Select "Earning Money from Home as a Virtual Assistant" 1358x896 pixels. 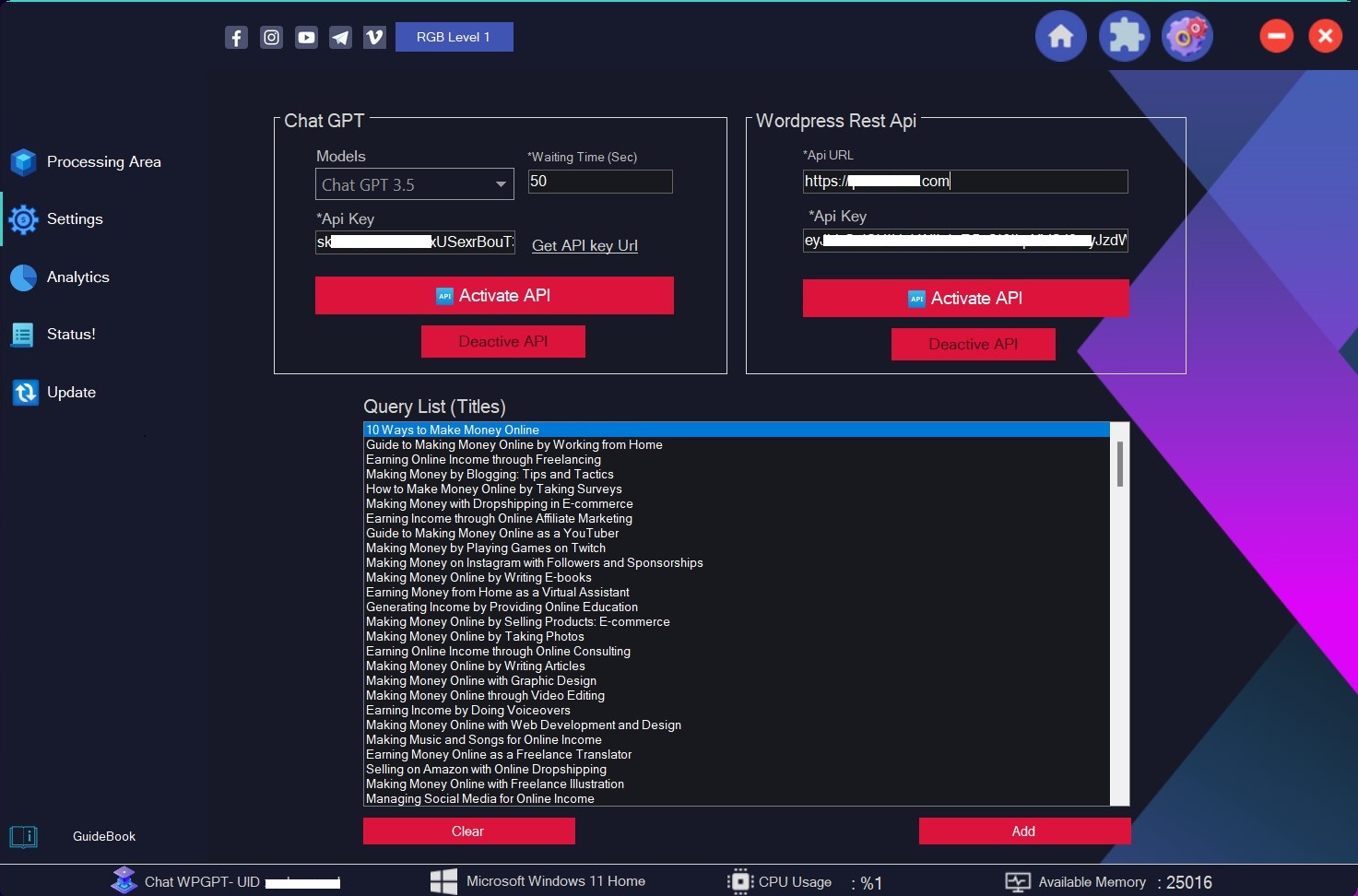click(x=737, y=592)
